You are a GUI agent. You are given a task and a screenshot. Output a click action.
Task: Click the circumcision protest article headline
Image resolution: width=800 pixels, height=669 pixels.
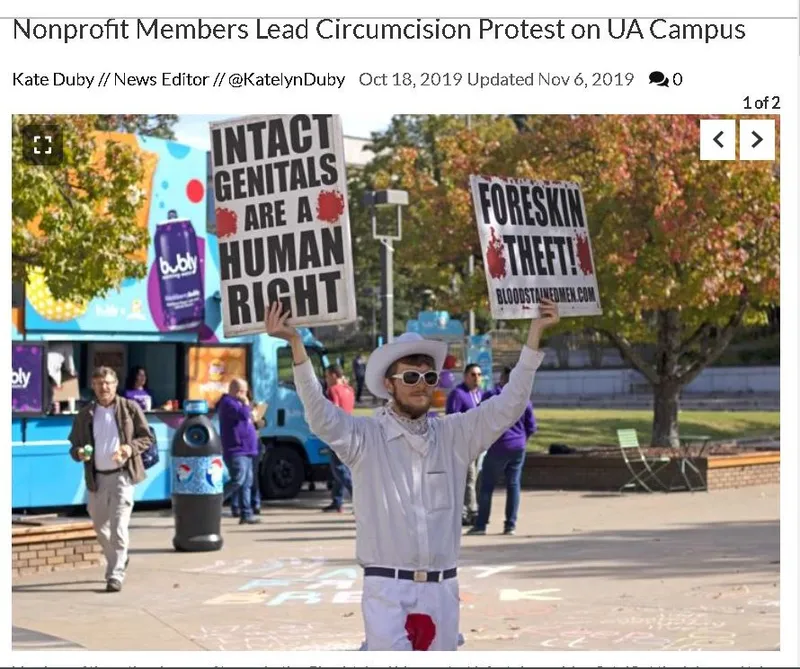(x=379, y=30)
